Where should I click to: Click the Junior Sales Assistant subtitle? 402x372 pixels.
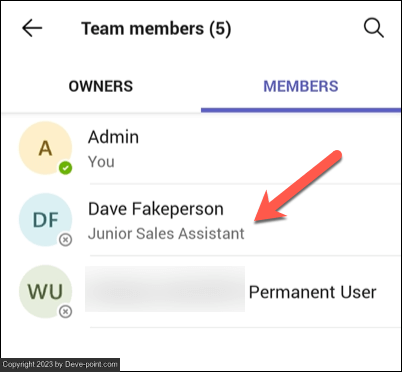(166, 233)
